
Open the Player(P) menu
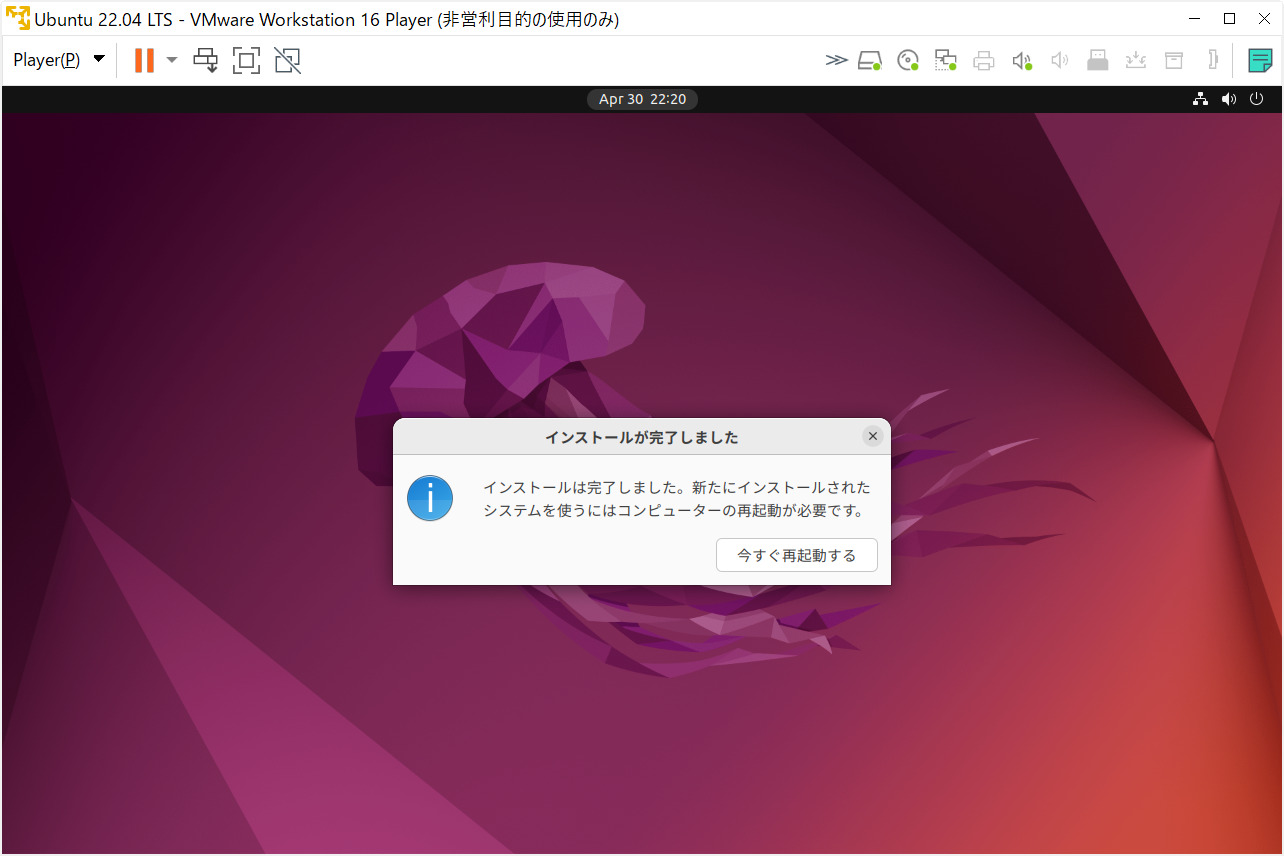(x=58, y=60)
